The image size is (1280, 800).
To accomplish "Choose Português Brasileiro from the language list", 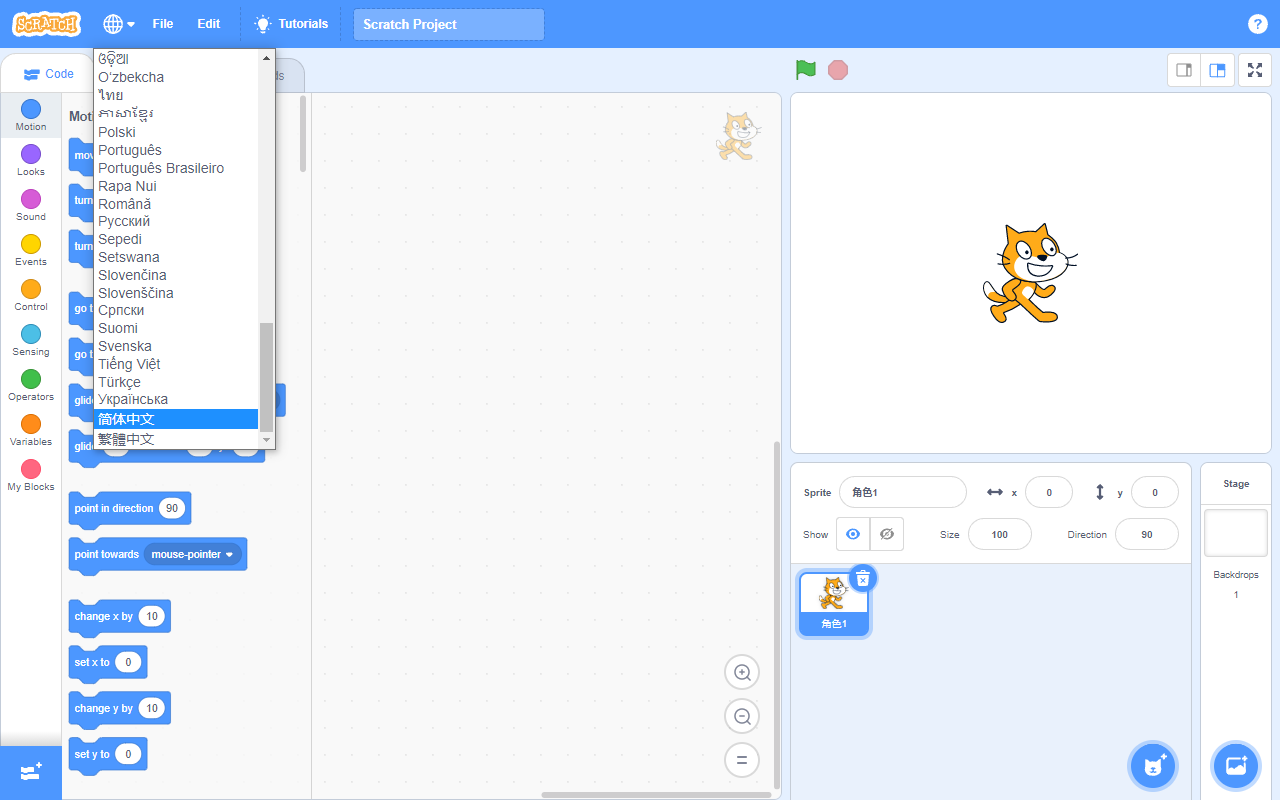I will [x=176, y=168].
